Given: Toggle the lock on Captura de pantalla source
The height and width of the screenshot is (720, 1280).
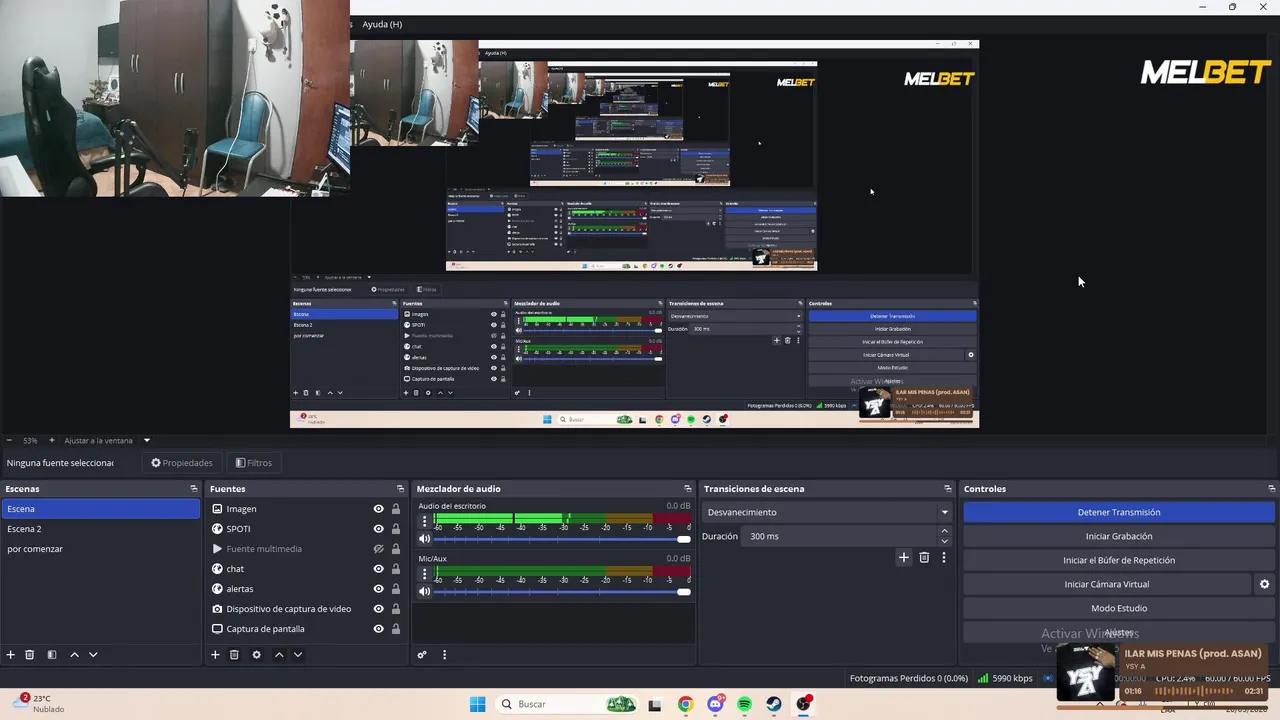Looking at the screenshot, I should [396, 629].
